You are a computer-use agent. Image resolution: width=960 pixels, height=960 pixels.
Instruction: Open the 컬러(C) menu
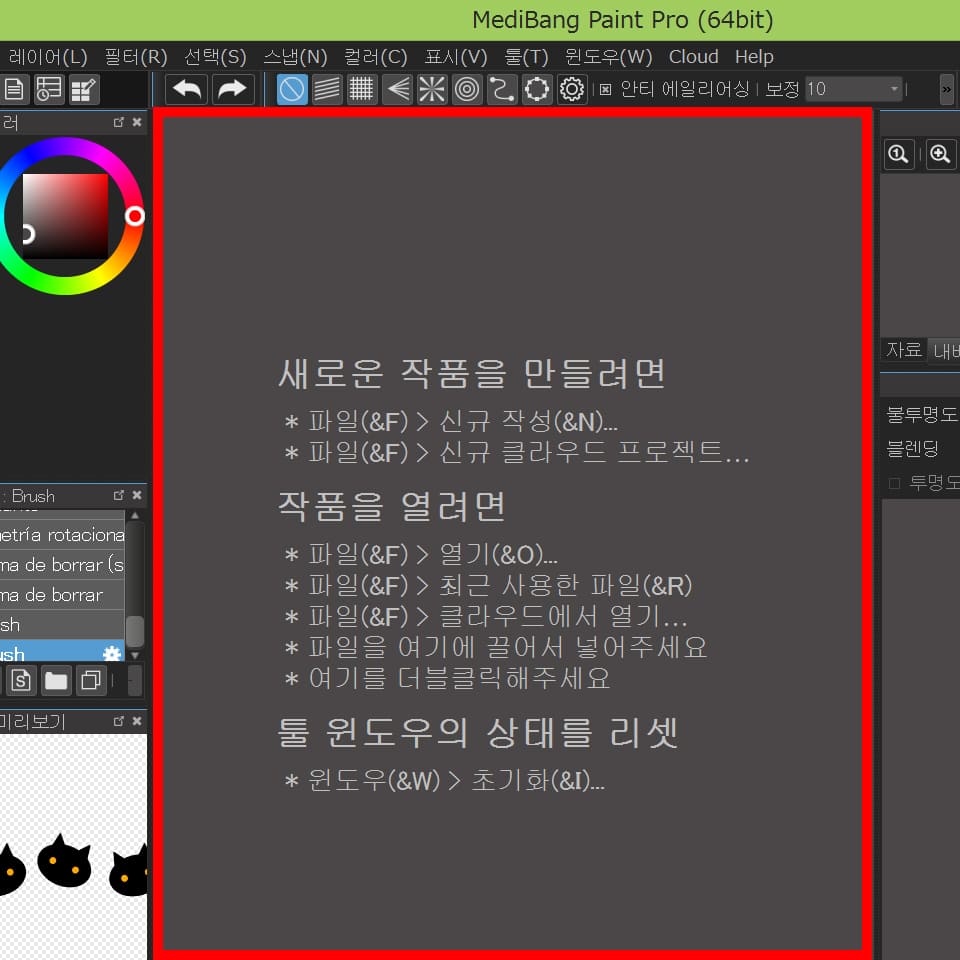point(376,57)
